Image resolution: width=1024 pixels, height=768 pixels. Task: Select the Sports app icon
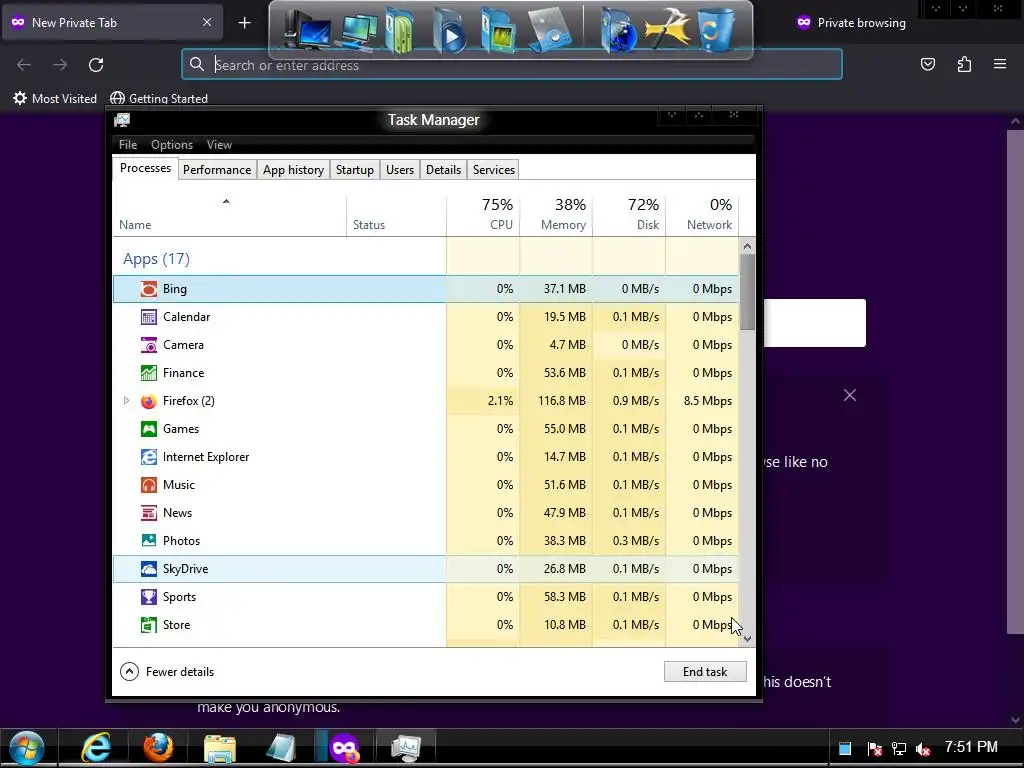[x=149, y=597]
